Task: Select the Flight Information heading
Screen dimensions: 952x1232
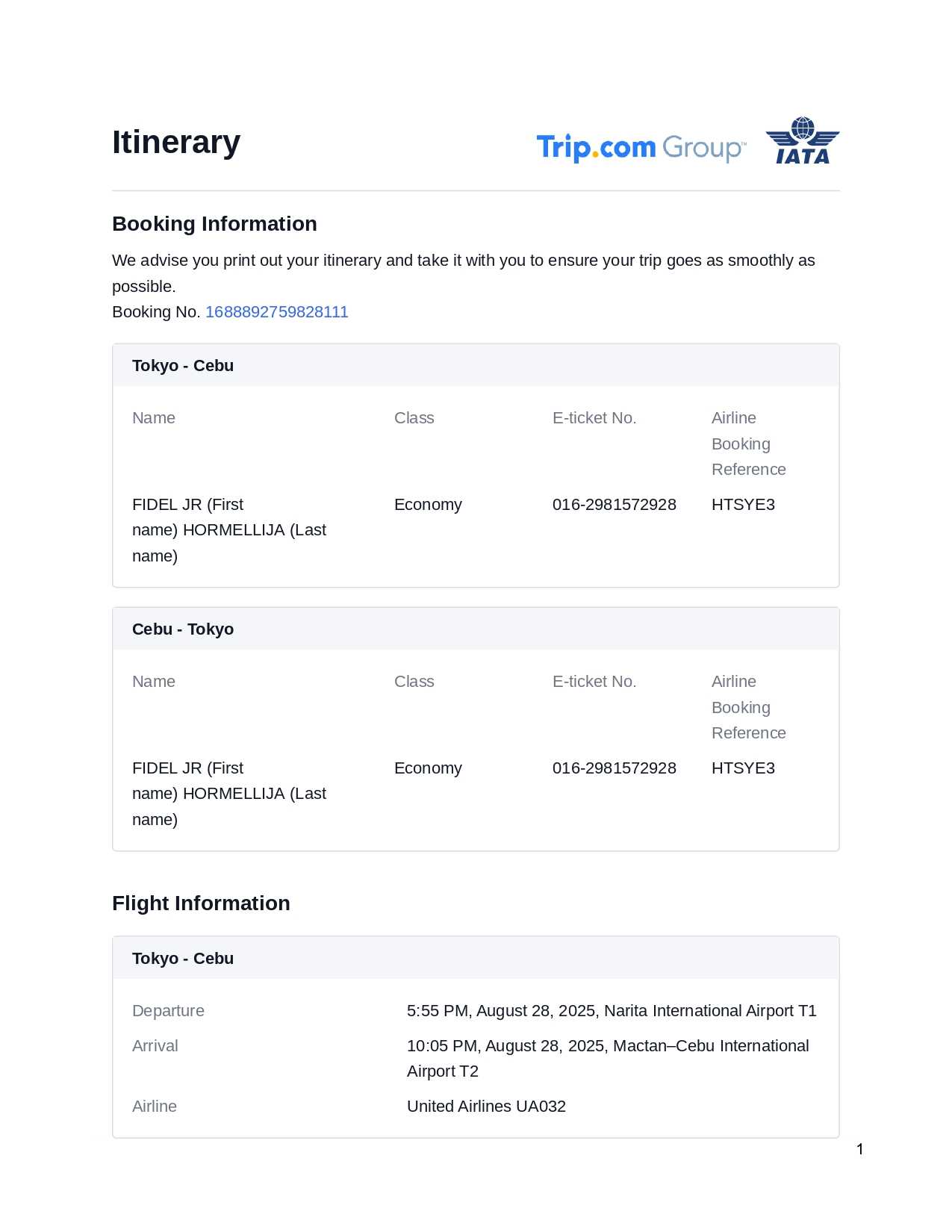Action: [201, 903]
